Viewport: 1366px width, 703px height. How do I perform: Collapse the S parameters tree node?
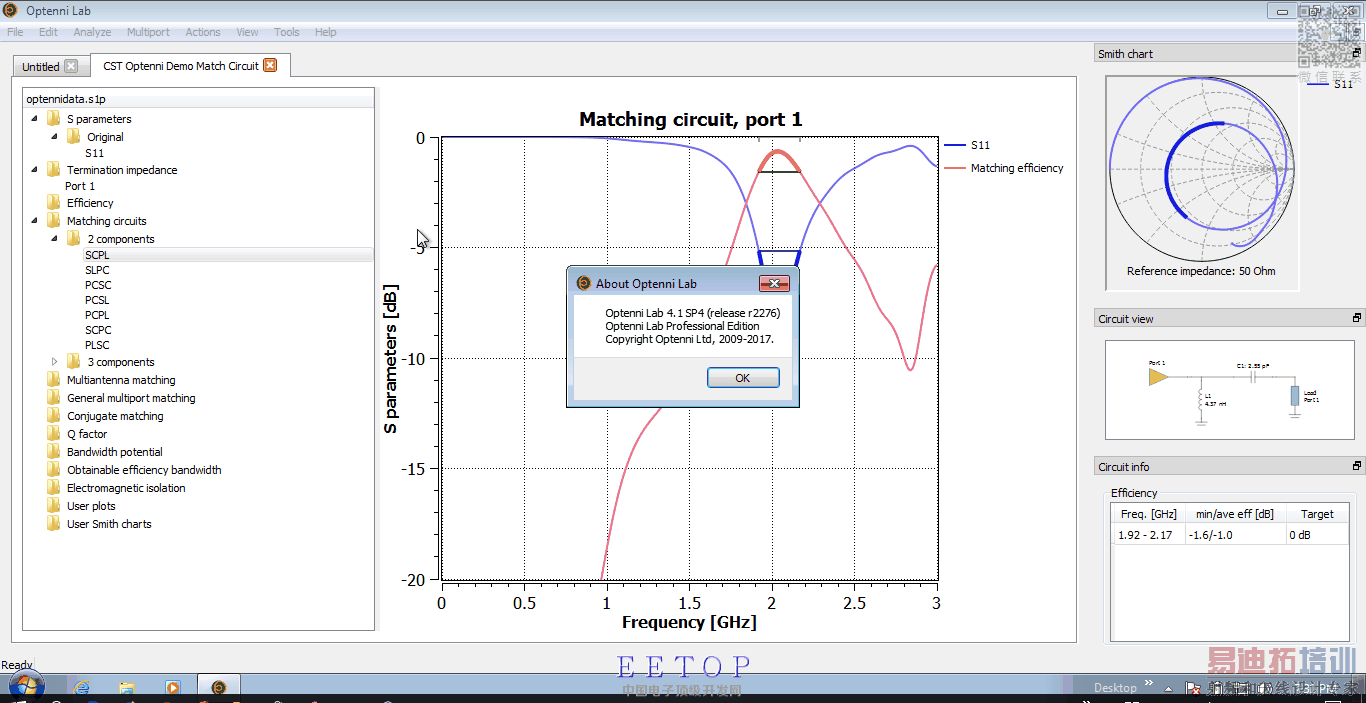click(x=35, y=119)
